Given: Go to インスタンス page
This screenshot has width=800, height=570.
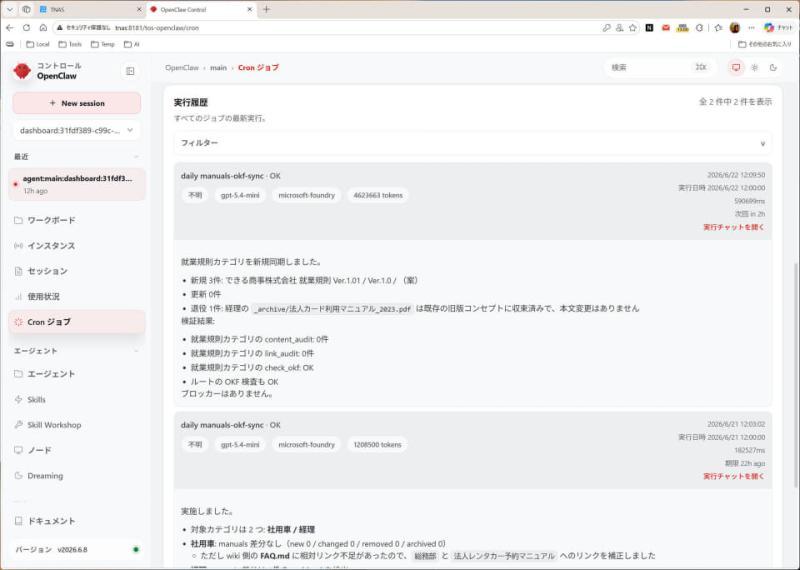Looking at the screenshot, I should click(77, 246).
